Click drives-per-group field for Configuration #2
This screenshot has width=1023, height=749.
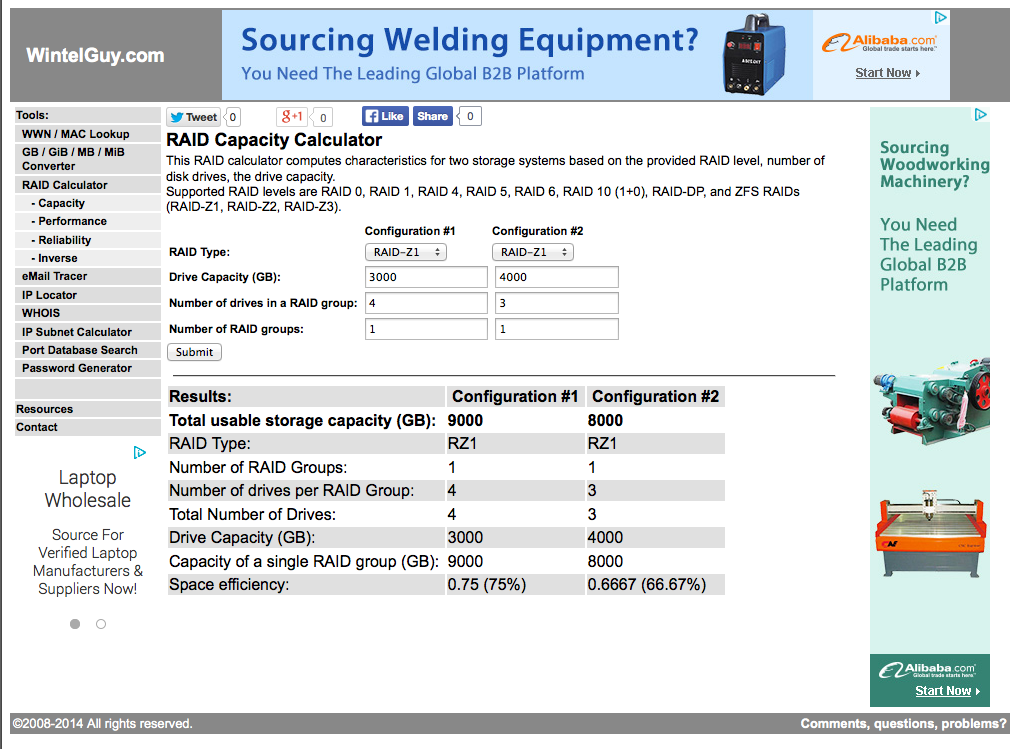click(557, 303)
